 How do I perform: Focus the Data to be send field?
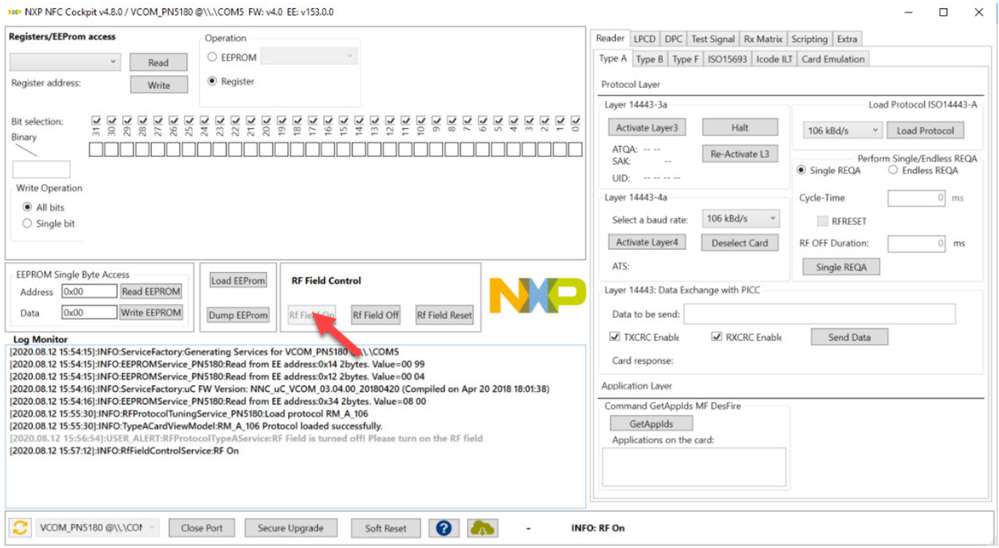[x=819, y=314]
